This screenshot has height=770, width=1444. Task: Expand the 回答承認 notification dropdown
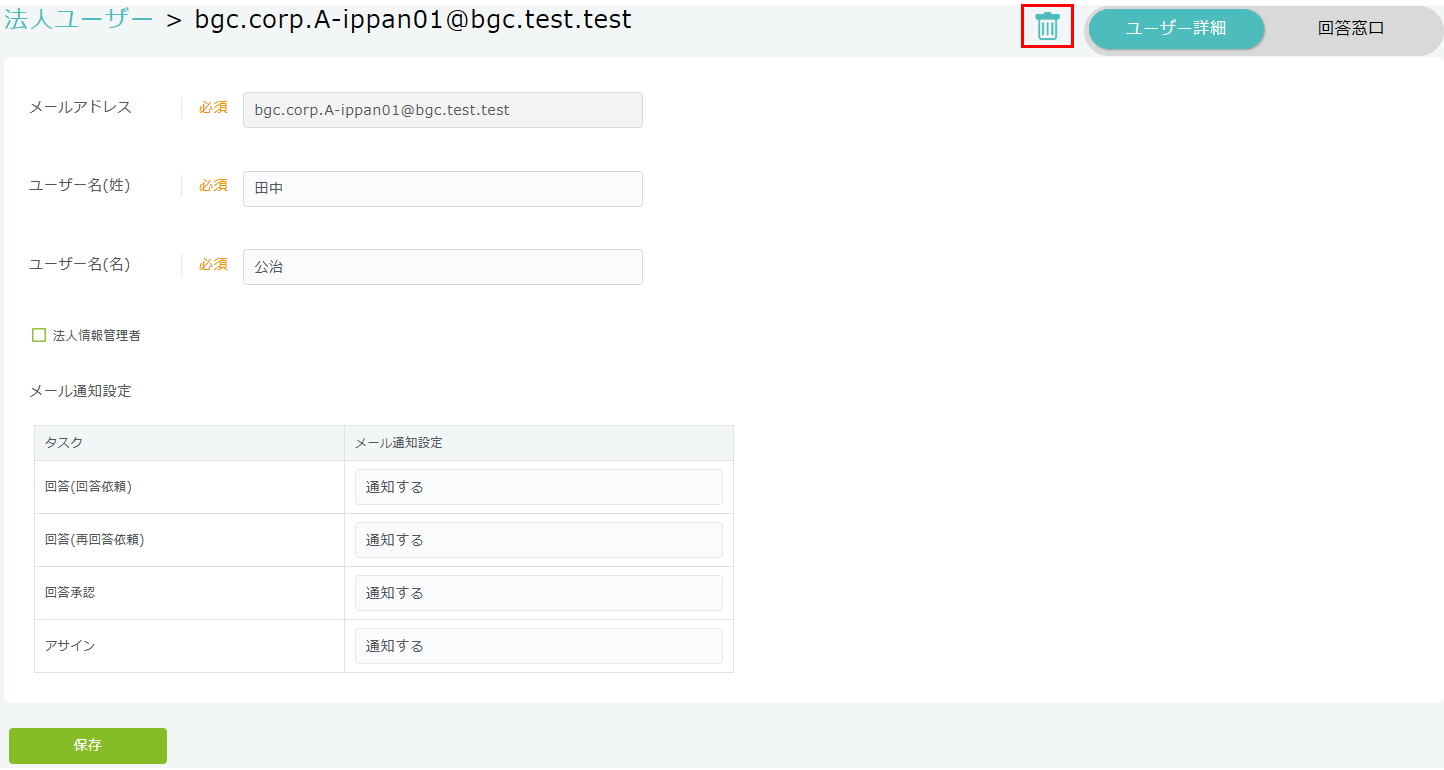(538, 593)
